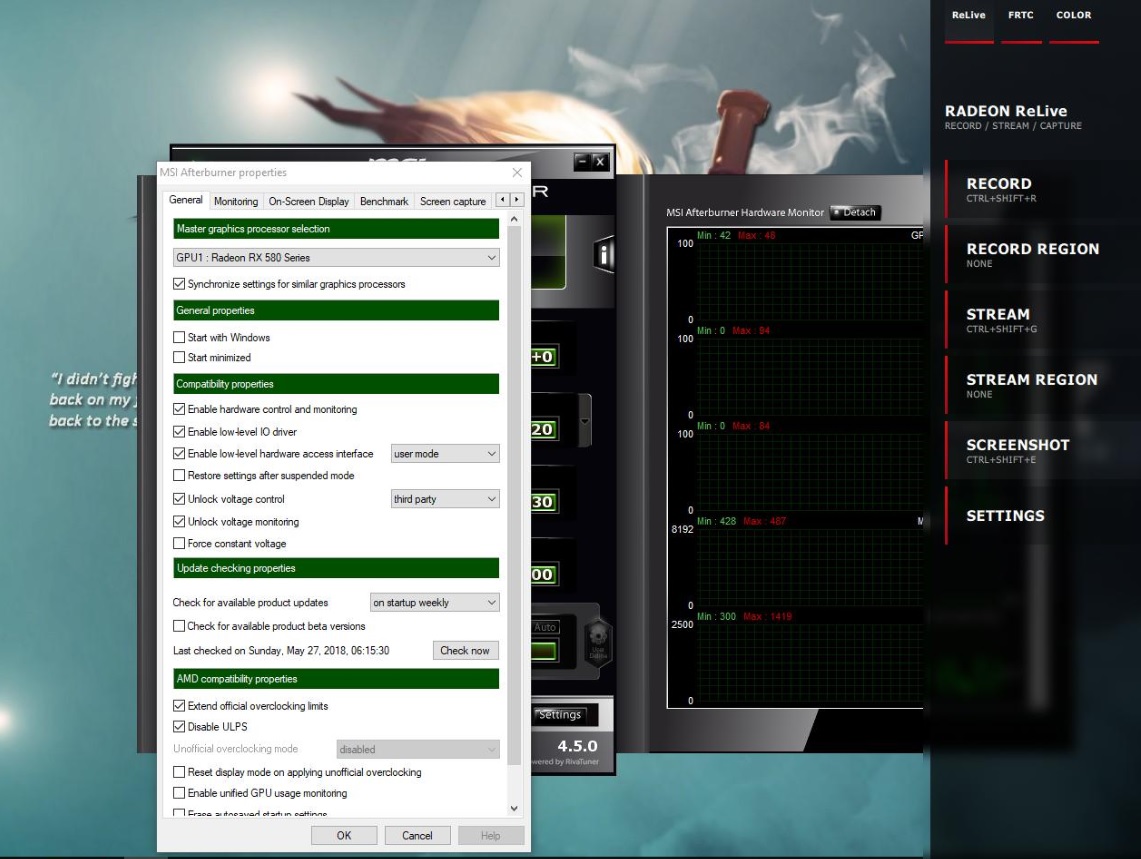Choose RECORD REGION in Radeon ReLive
The image size is (1141, 859).
pyautogui.click(x=1041, y=255)
